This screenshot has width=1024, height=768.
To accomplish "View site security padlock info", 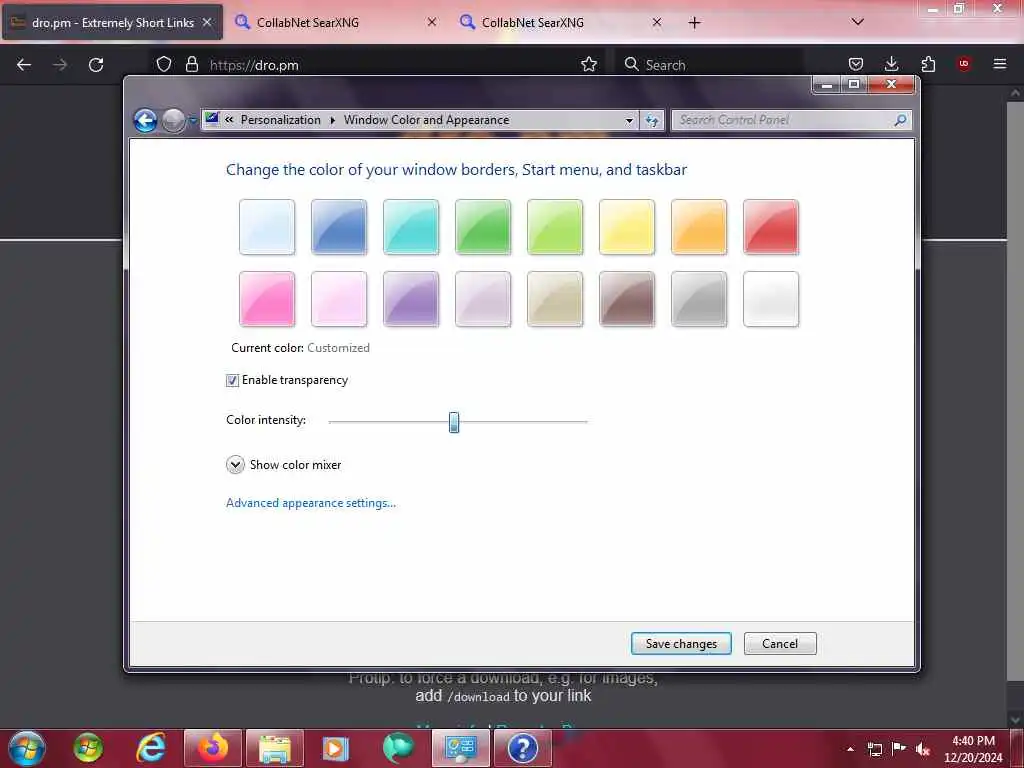I will [x=191, y=65].
